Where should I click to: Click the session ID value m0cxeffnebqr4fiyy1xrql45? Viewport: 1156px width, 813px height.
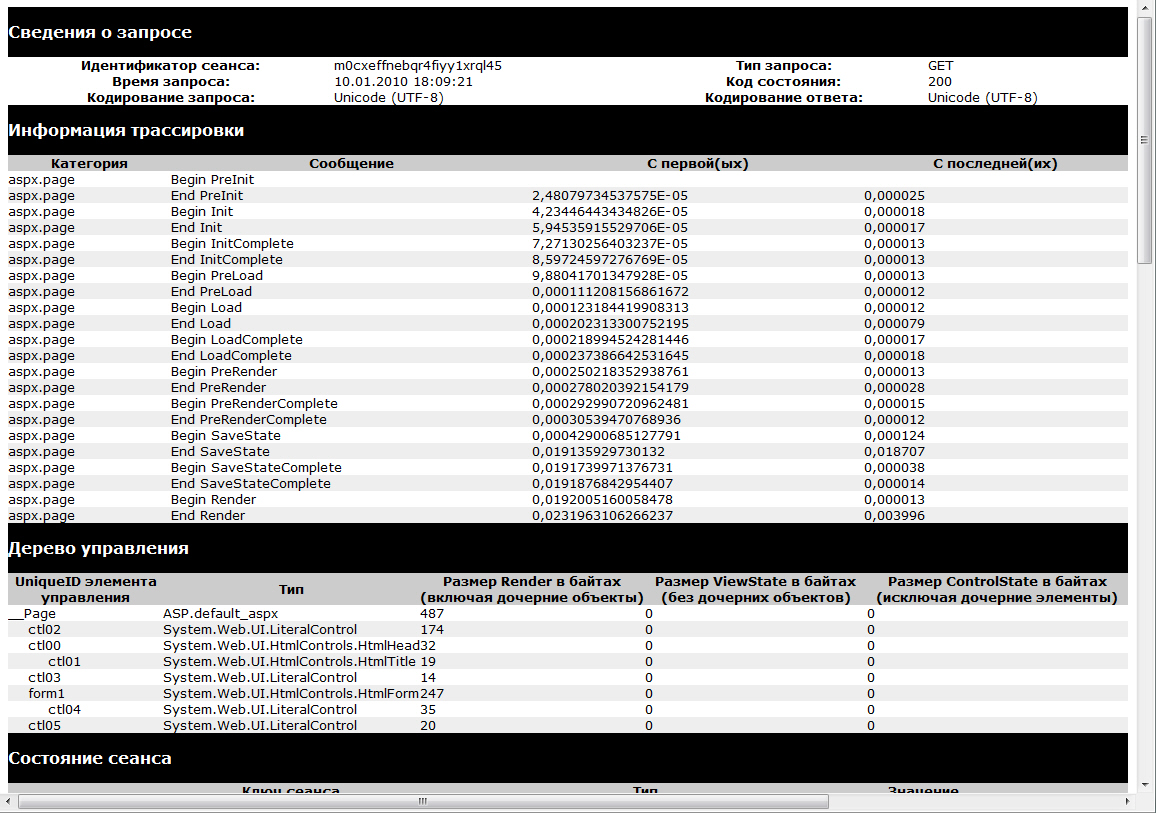pyautogui.click(x=418, y=66)
